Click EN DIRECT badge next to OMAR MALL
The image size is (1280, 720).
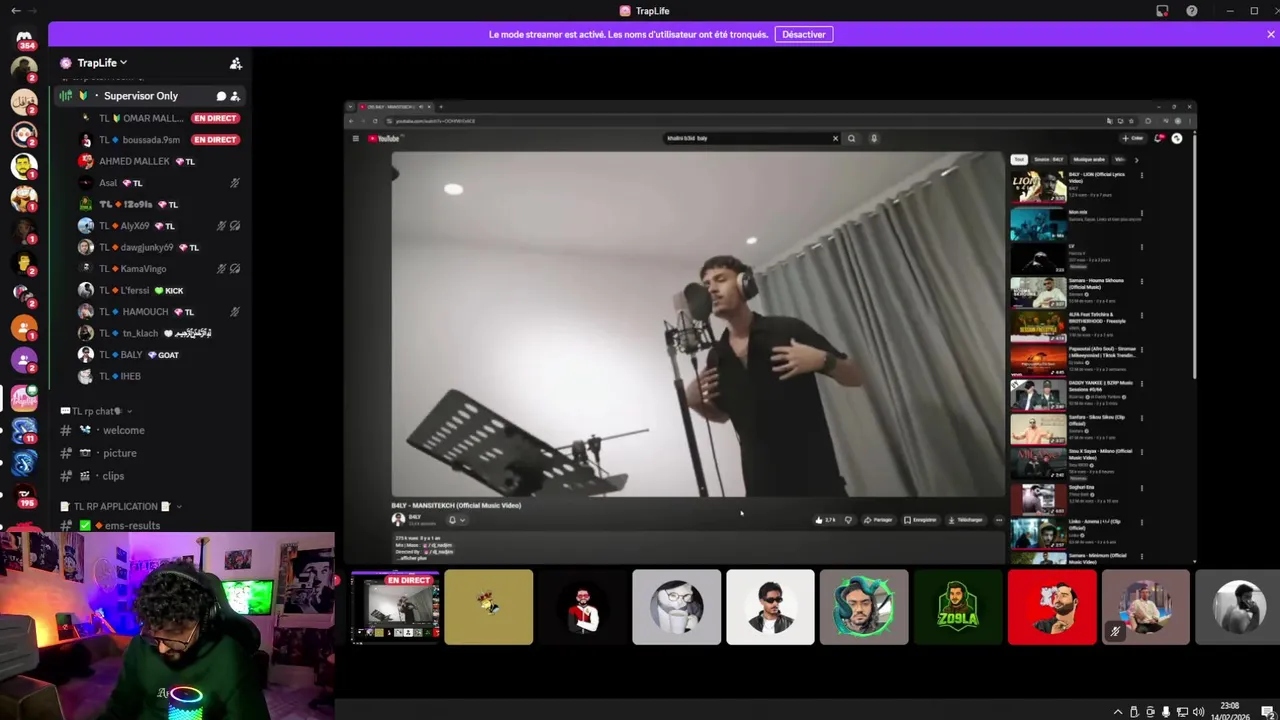[x=215, y=118]
